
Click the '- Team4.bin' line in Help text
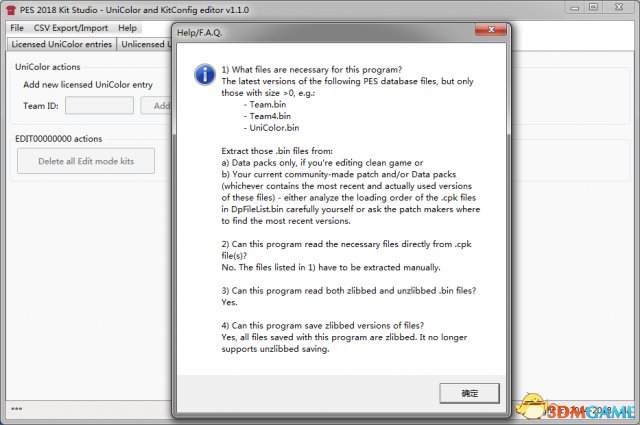coord(267,116)
